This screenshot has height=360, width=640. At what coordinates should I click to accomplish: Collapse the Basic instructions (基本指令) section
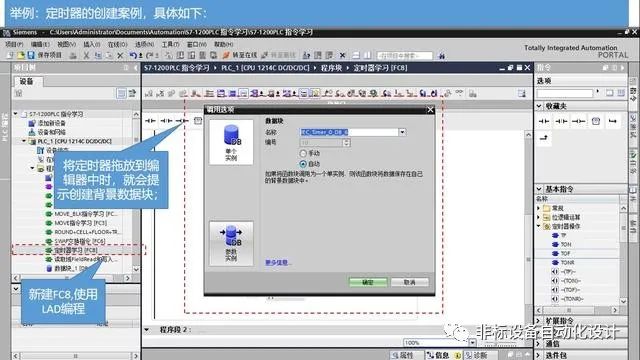point(539,189)
